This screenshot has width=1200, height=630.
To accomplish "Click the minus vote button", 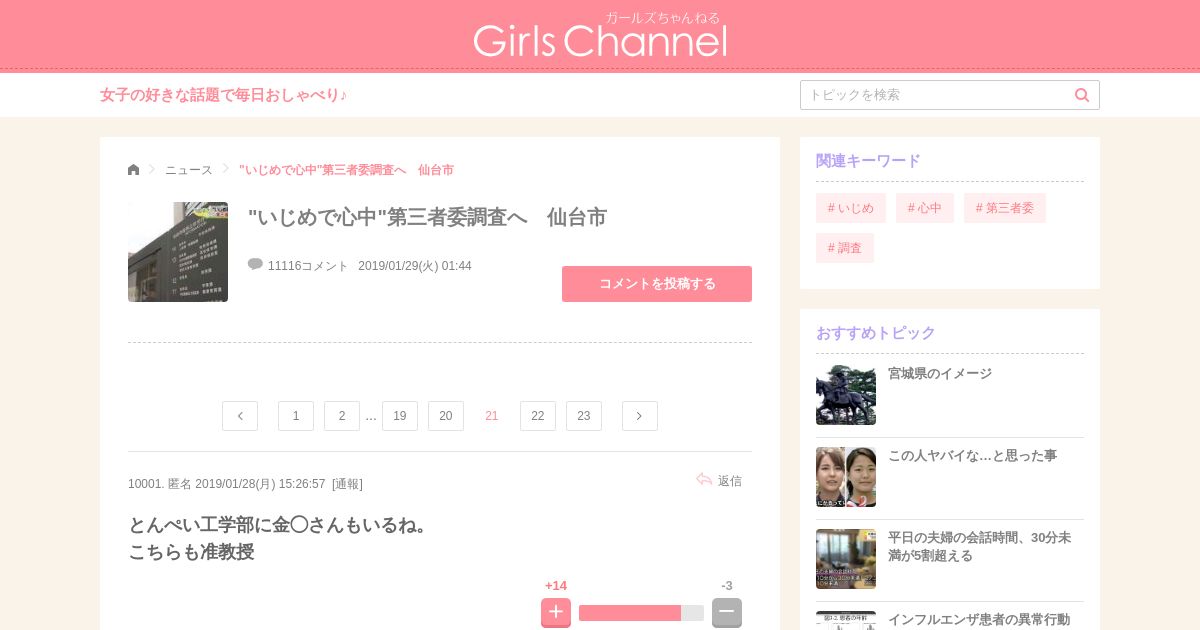I will (727, 612).
